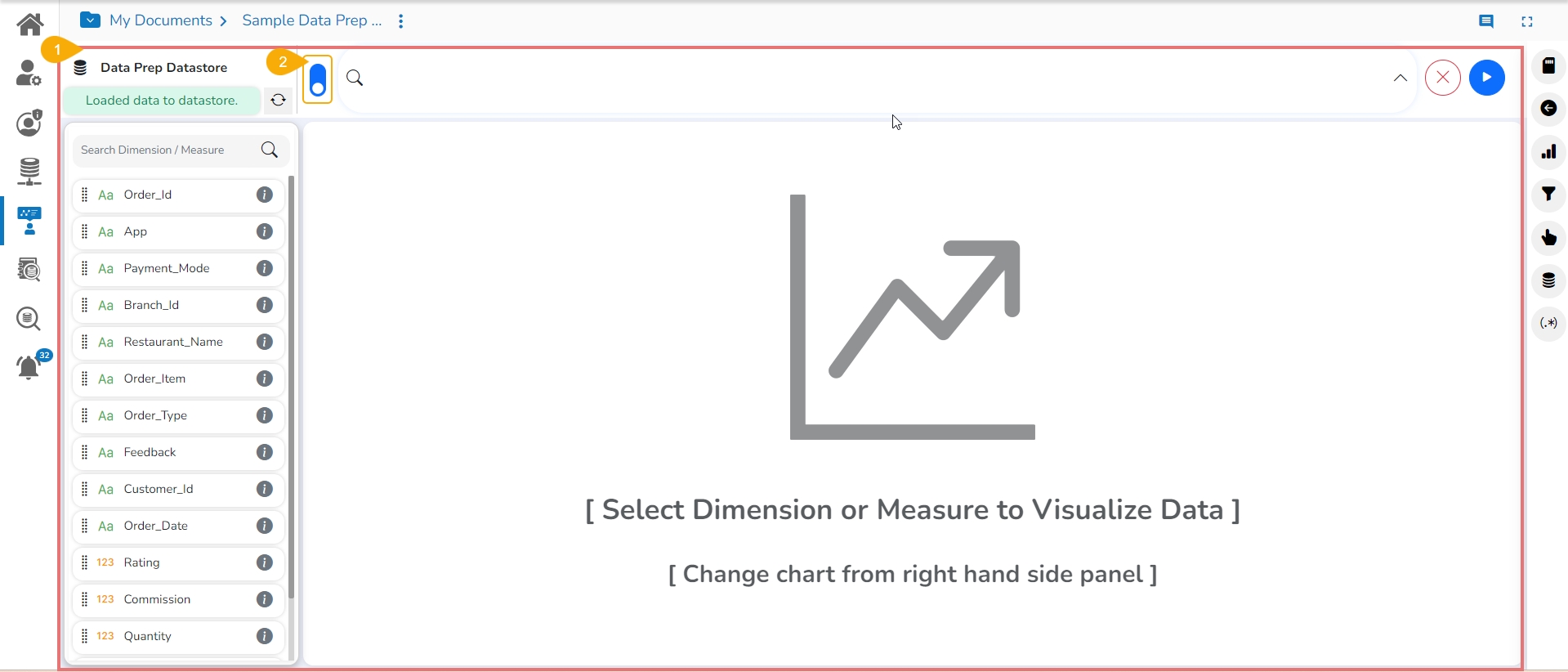The height and width of the screenshot is (672, 1568).
Task: Open the filter funnel panel icon
Action: click(x=1548, y=195)
